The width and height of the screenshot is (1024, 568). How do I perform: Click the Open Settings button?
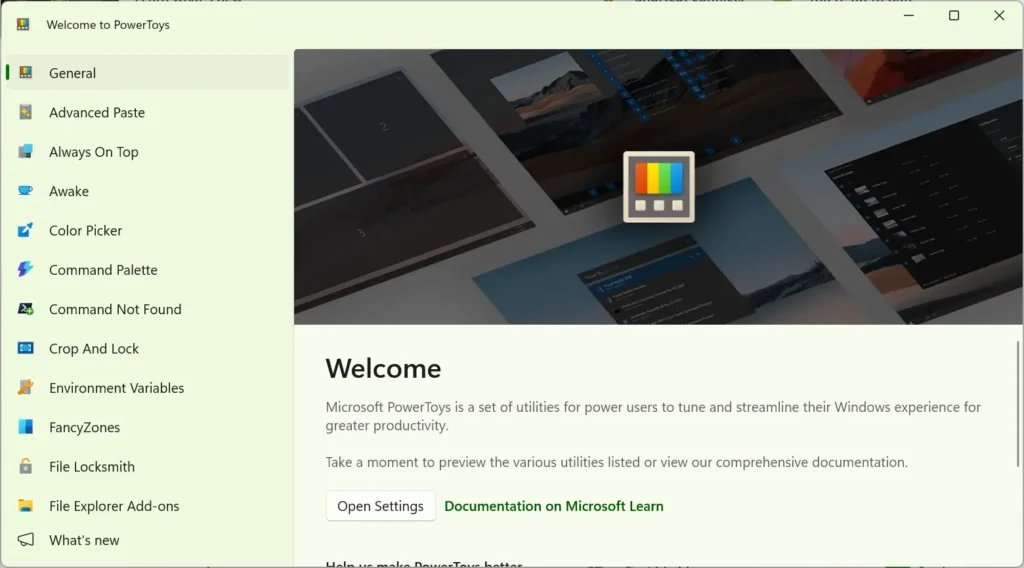point(380,506)
